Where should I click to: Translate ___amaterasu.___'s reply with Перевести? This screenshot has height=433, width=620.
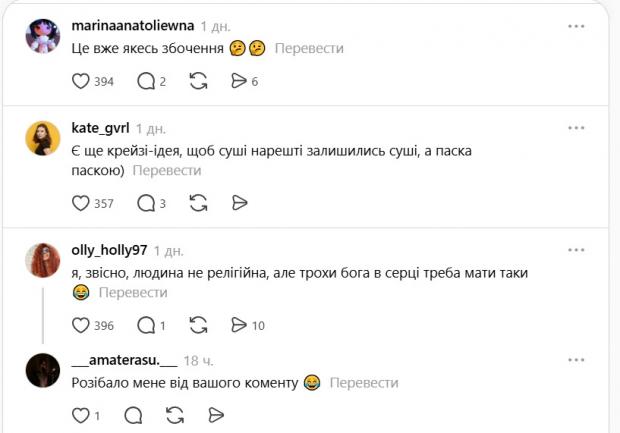click(364, 382)
